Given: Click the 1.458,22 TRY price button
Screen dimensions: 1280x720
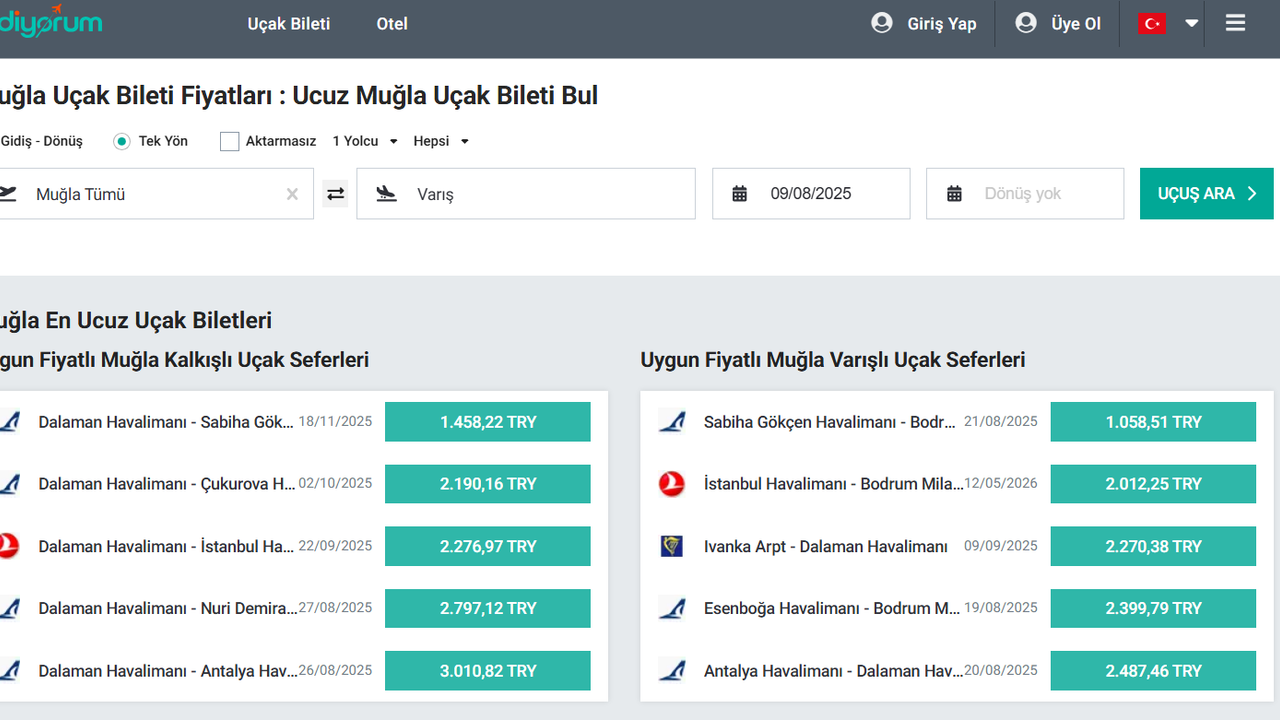Looking at the screenshot, I should click(488, 422).
